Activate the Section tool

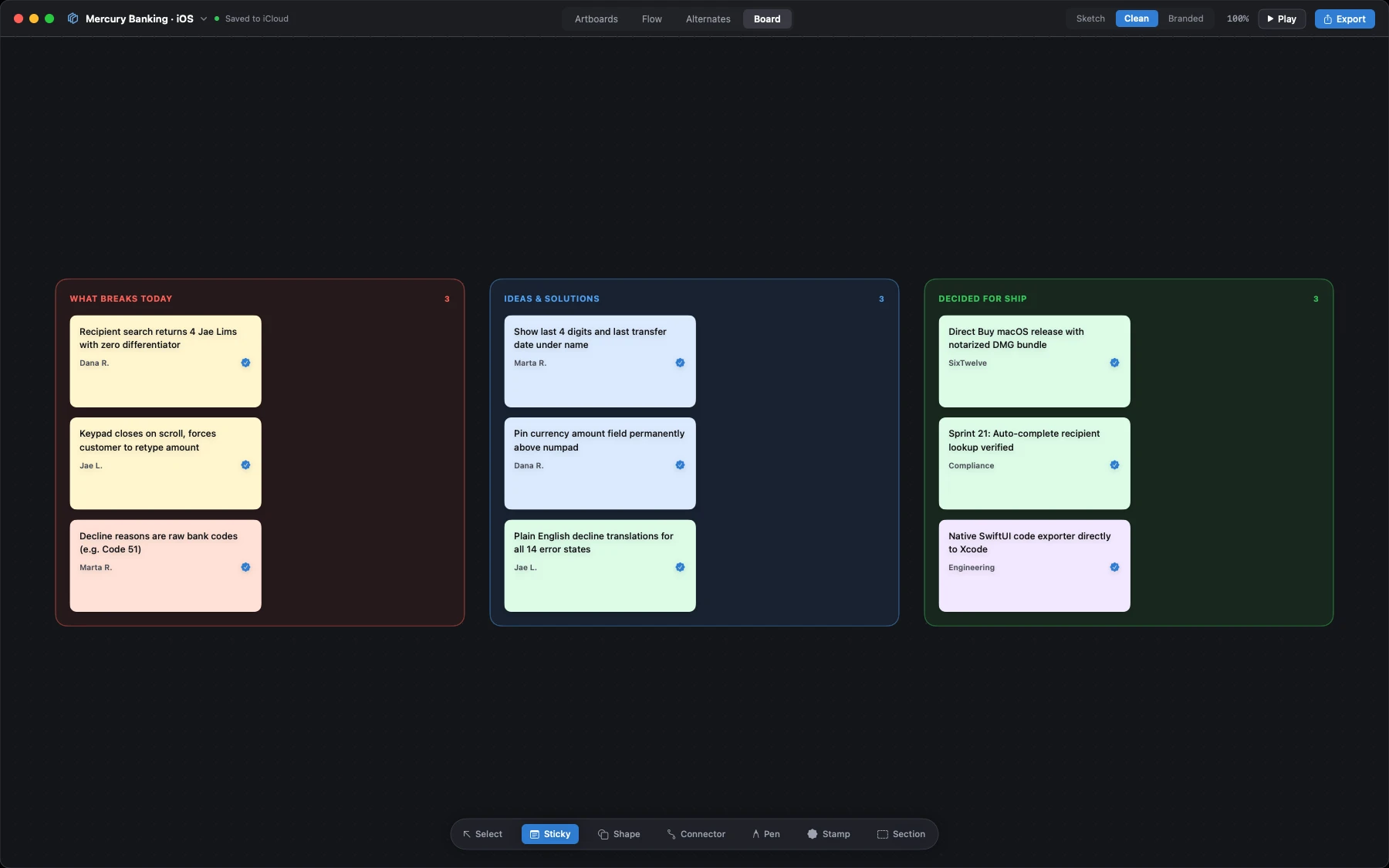click(x=901, y=834)
